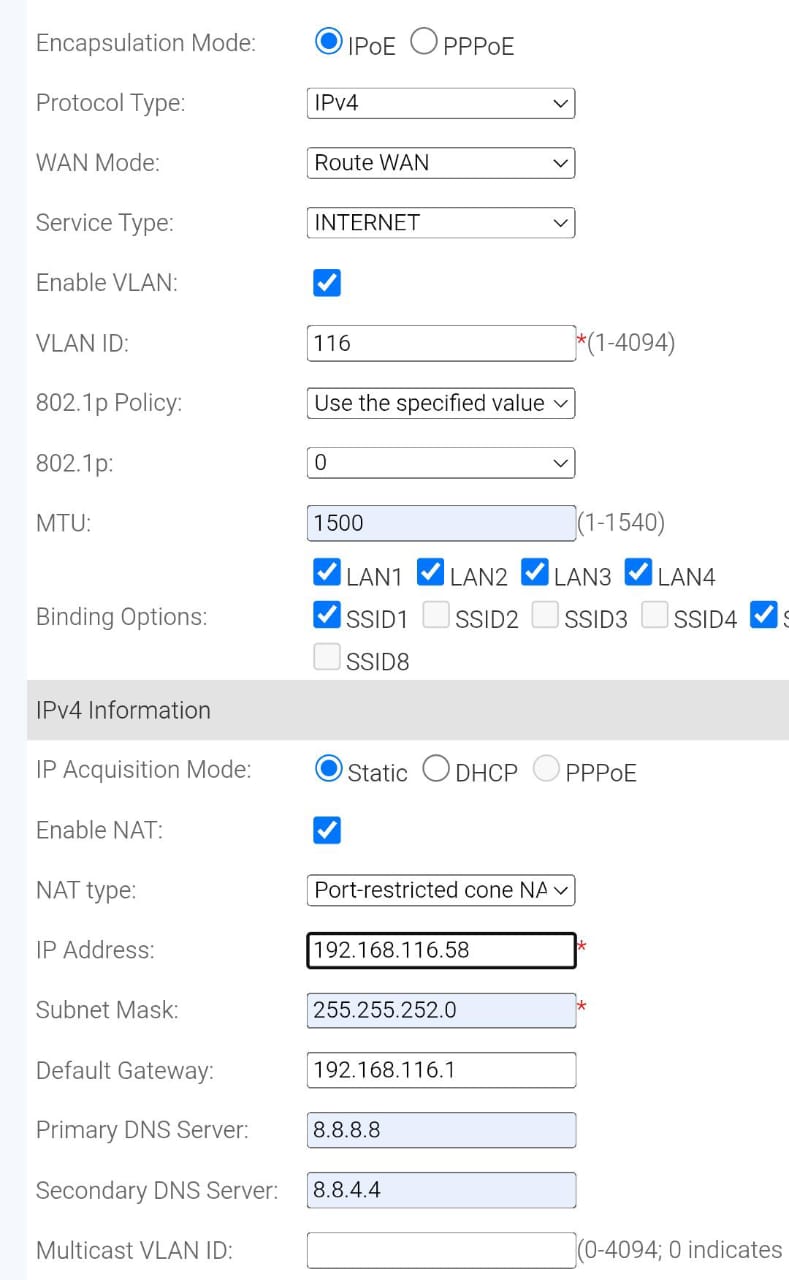Check the SSID8 binding option
This screenshot has width=789, height=1280.
click(327, 657)
